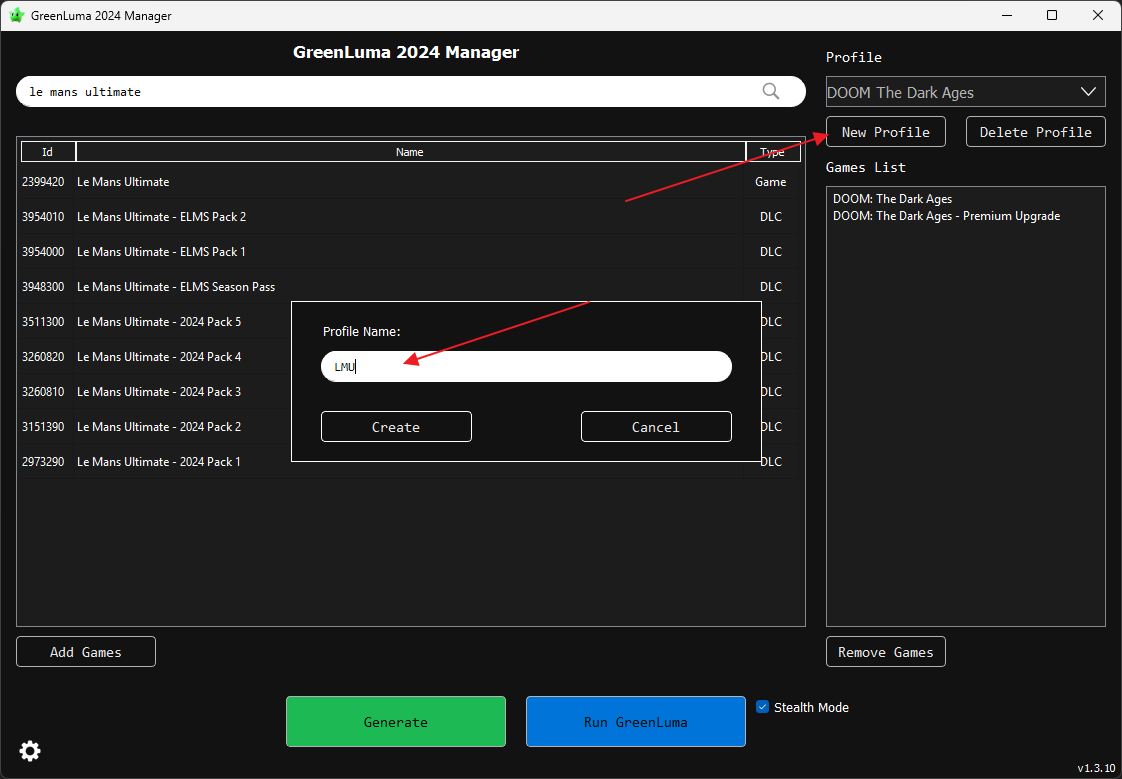Click the GreenLuma app icon in title bar
This screenshot has width=1122, height=779.
point(17,15)
